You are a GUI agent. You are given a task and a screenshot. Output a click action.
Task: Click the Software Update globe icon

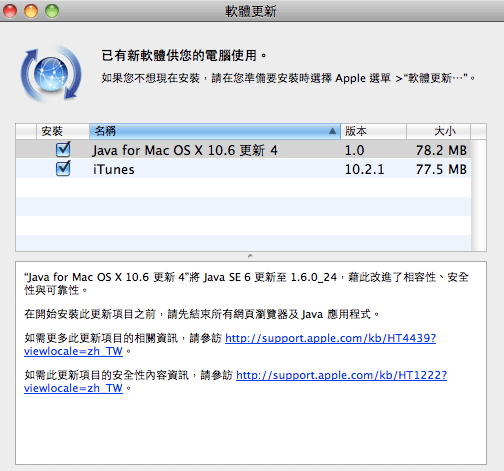click(51, 73)
